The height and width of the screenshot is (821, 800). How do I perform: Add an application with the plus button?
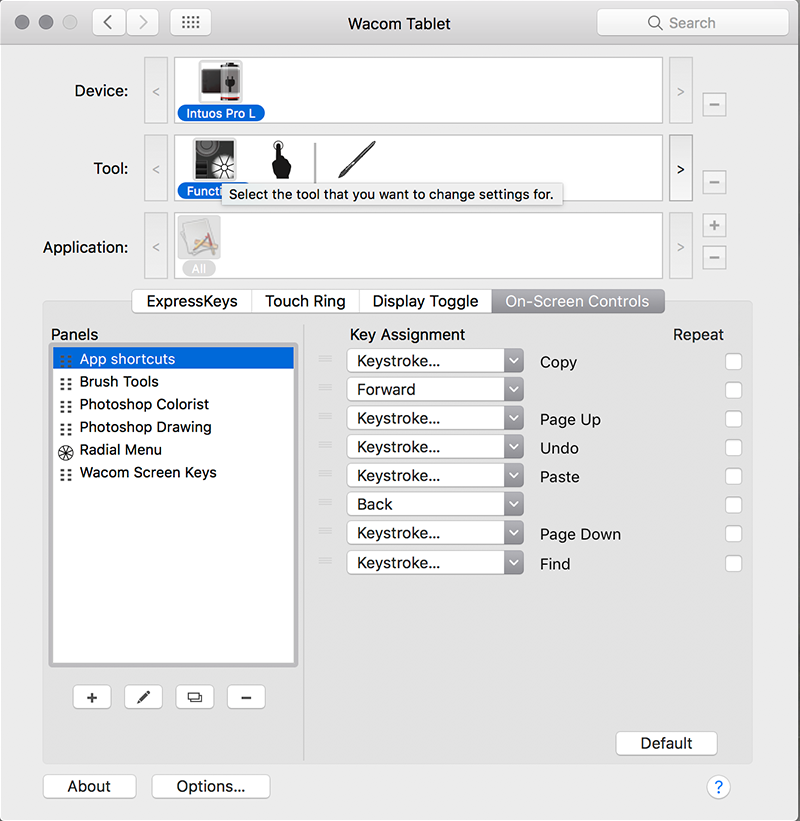[714, 226]
